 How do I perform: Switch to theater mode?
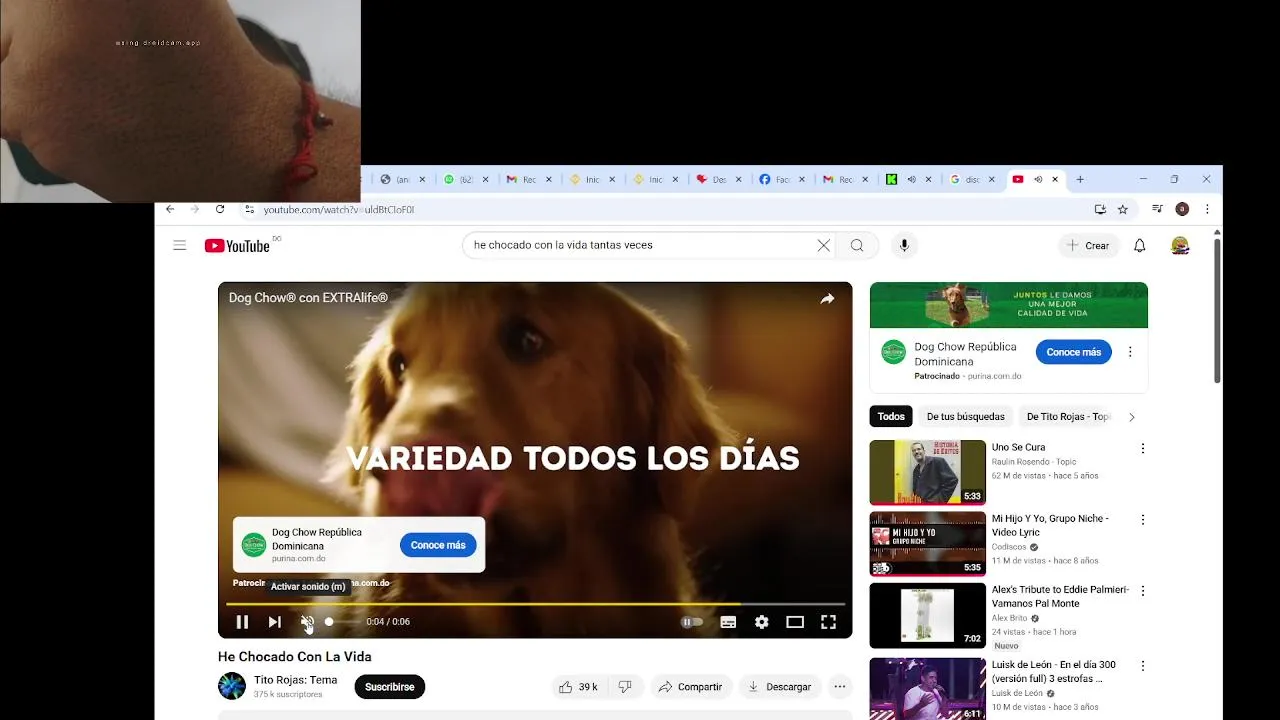coord(795,622)
